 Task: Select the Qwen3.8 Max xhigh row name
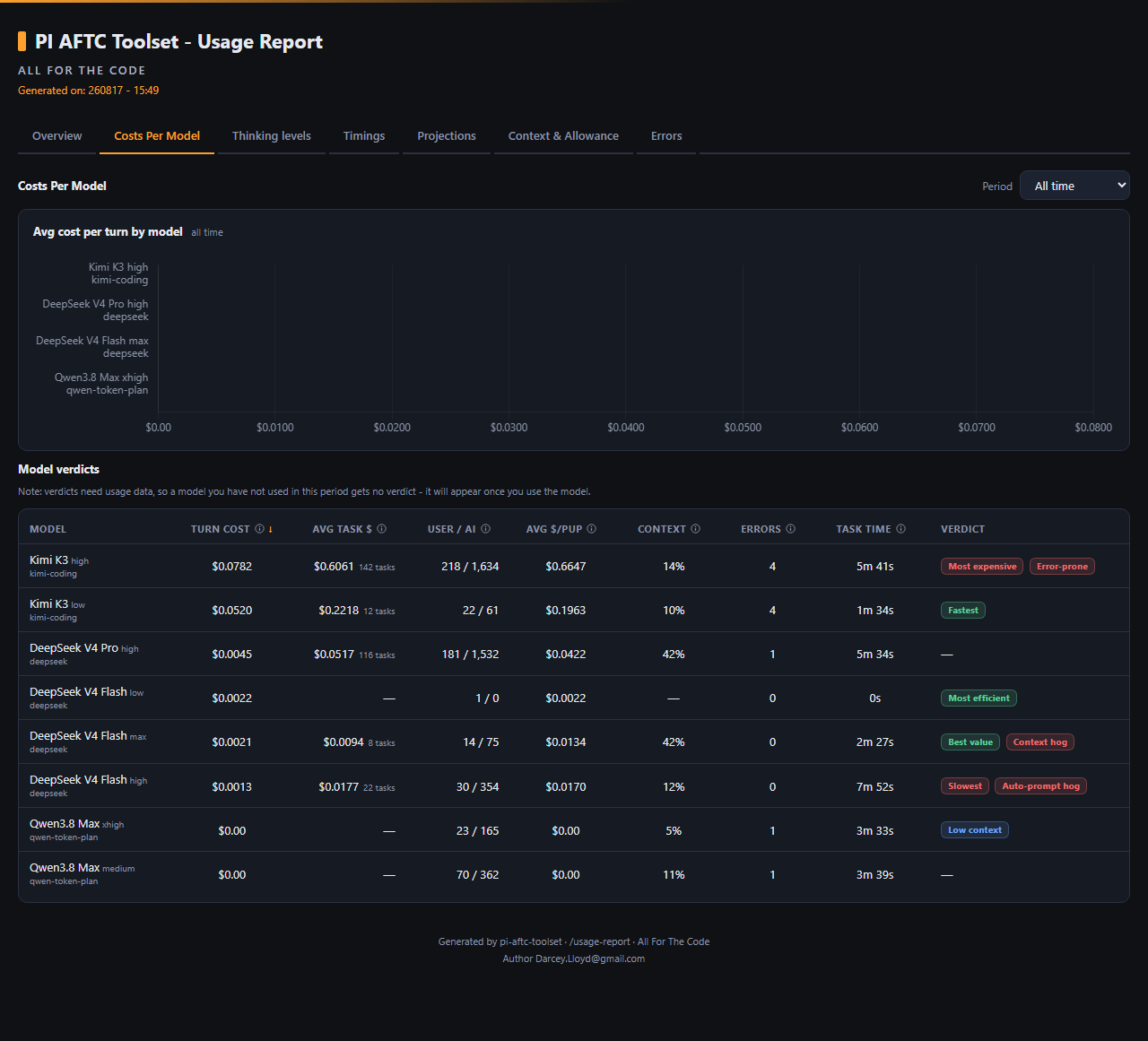click(77, 824)
